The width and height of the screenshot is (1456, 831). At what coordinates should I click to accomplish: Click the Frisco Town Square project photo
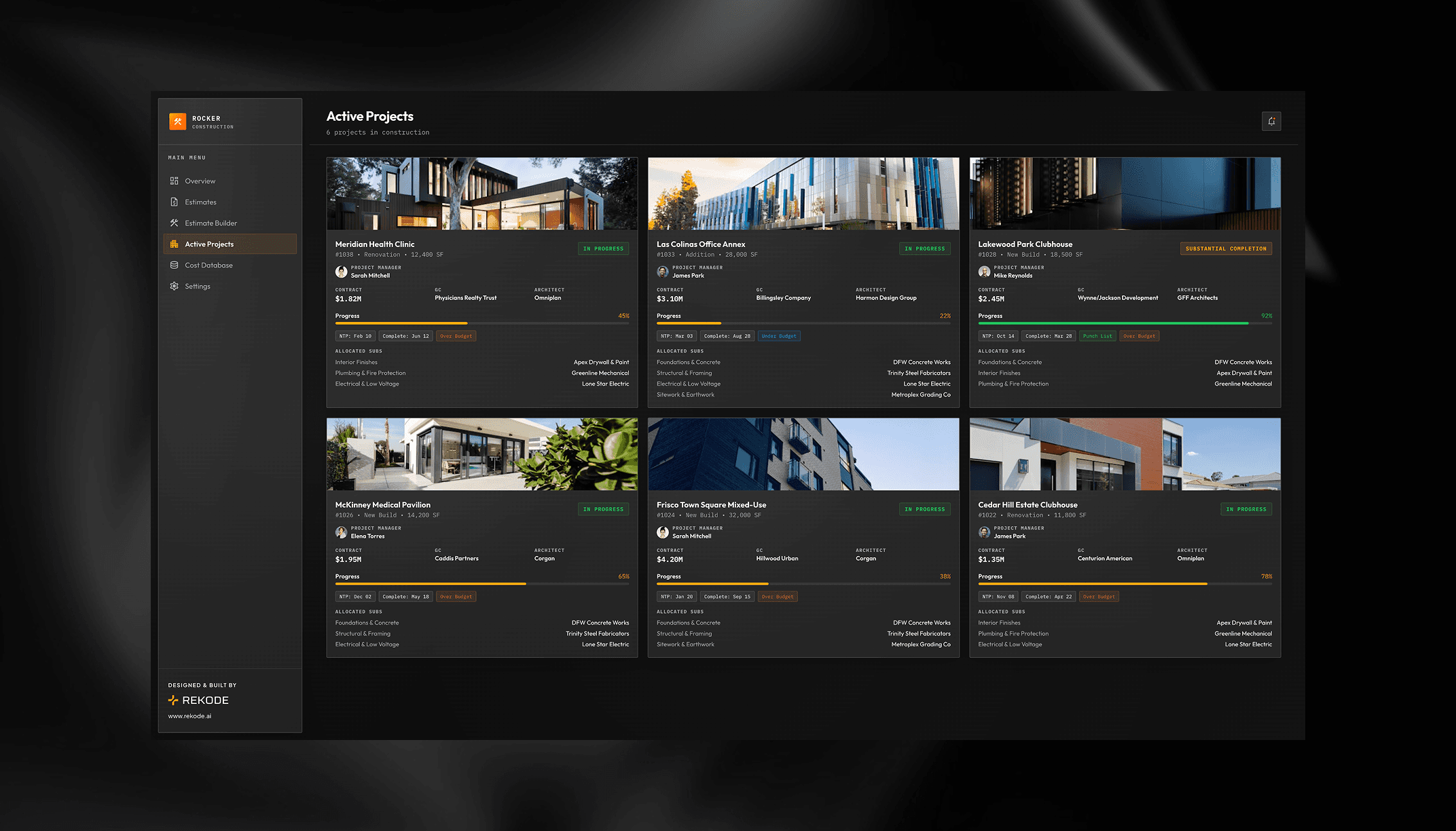tap(803, 454)
